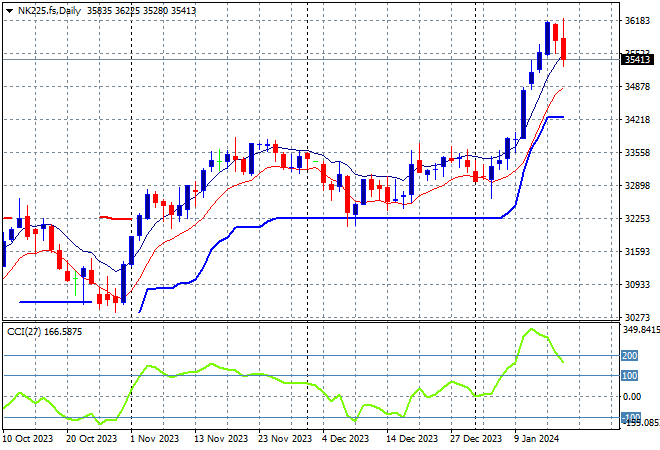Screen dimensions: 660x450
Task: Select the date label 9 Jan 2024
Action: [537, 439]
